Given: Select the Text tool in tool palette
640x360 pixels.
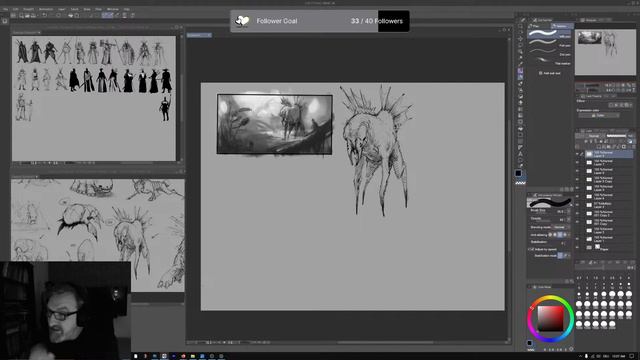Looking at the screenshot, I should coord(520,154).
